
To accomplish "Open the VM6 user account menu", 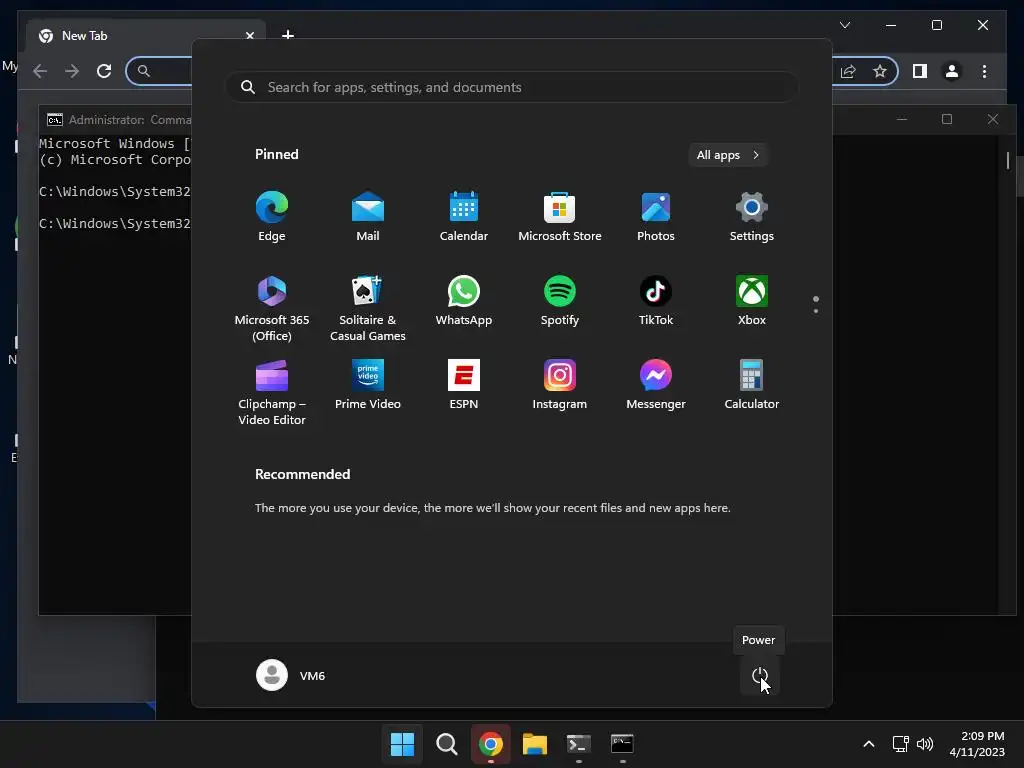I will [291, 675].
